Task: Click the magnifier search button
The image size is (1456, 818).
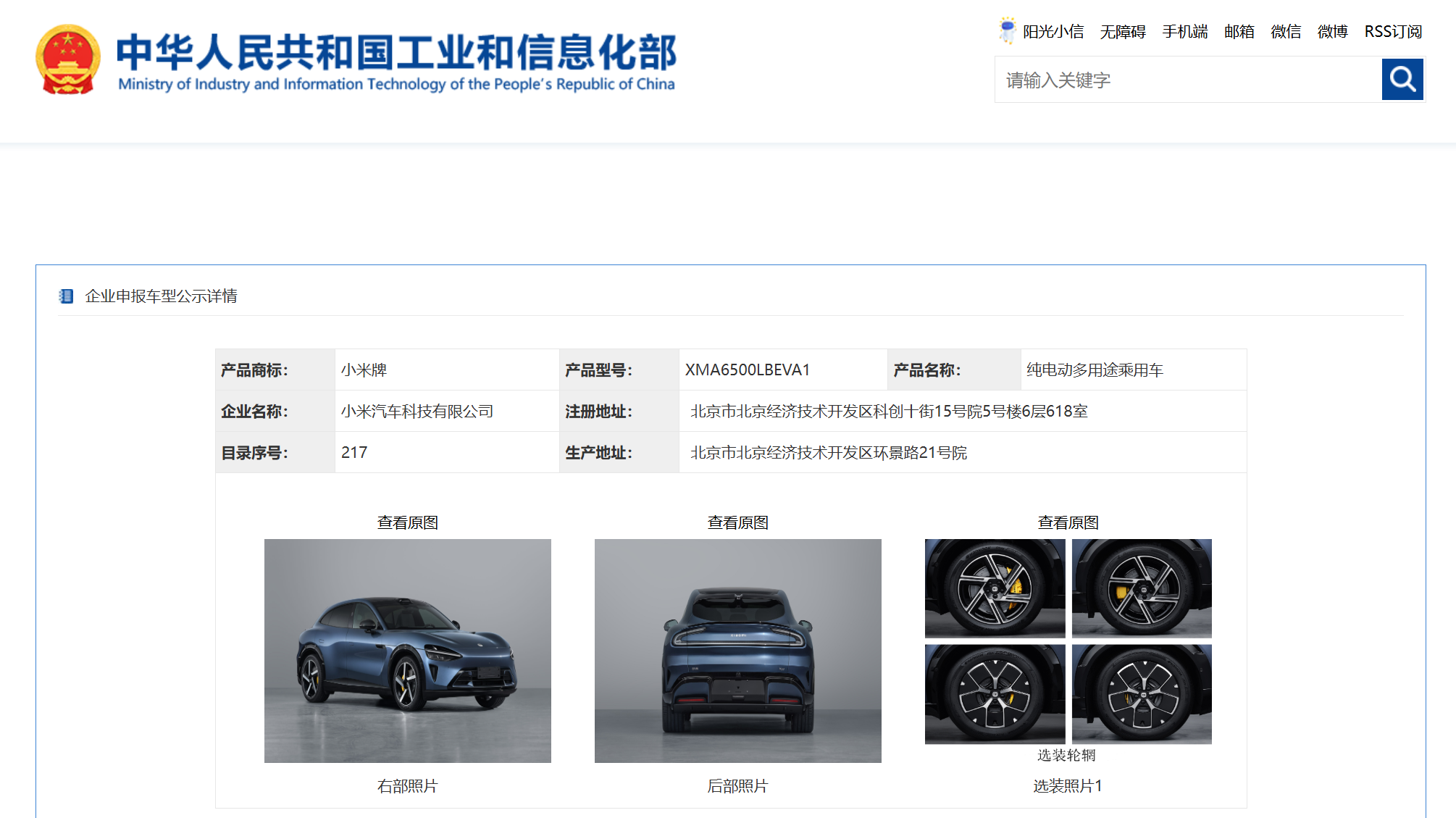Action: click(x=1402, y=80)
